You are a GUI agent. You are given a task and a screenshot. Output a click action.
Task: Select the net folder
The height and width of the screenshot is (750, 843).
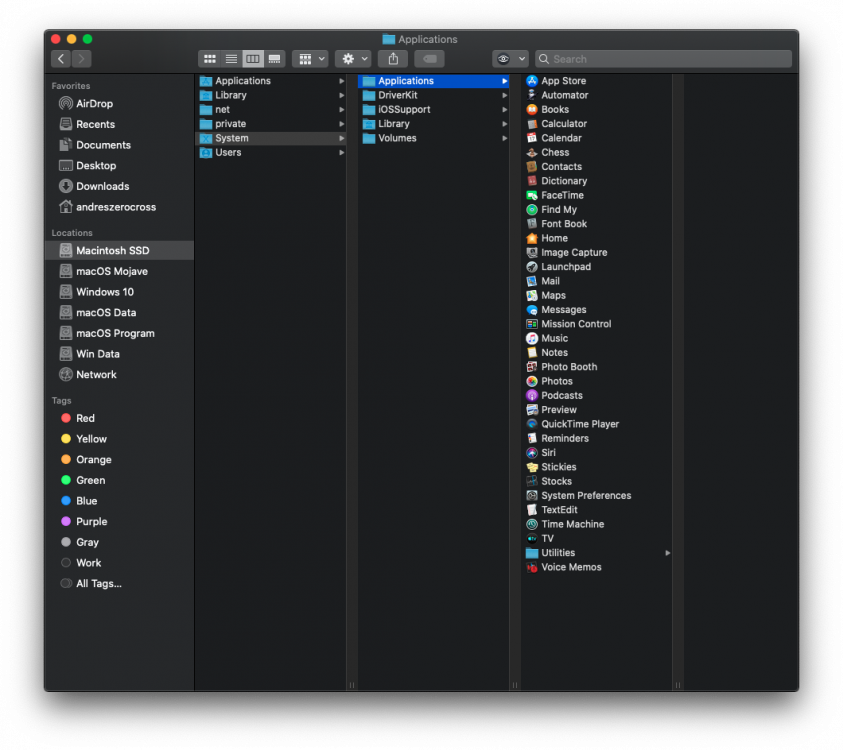pos(271,109)
